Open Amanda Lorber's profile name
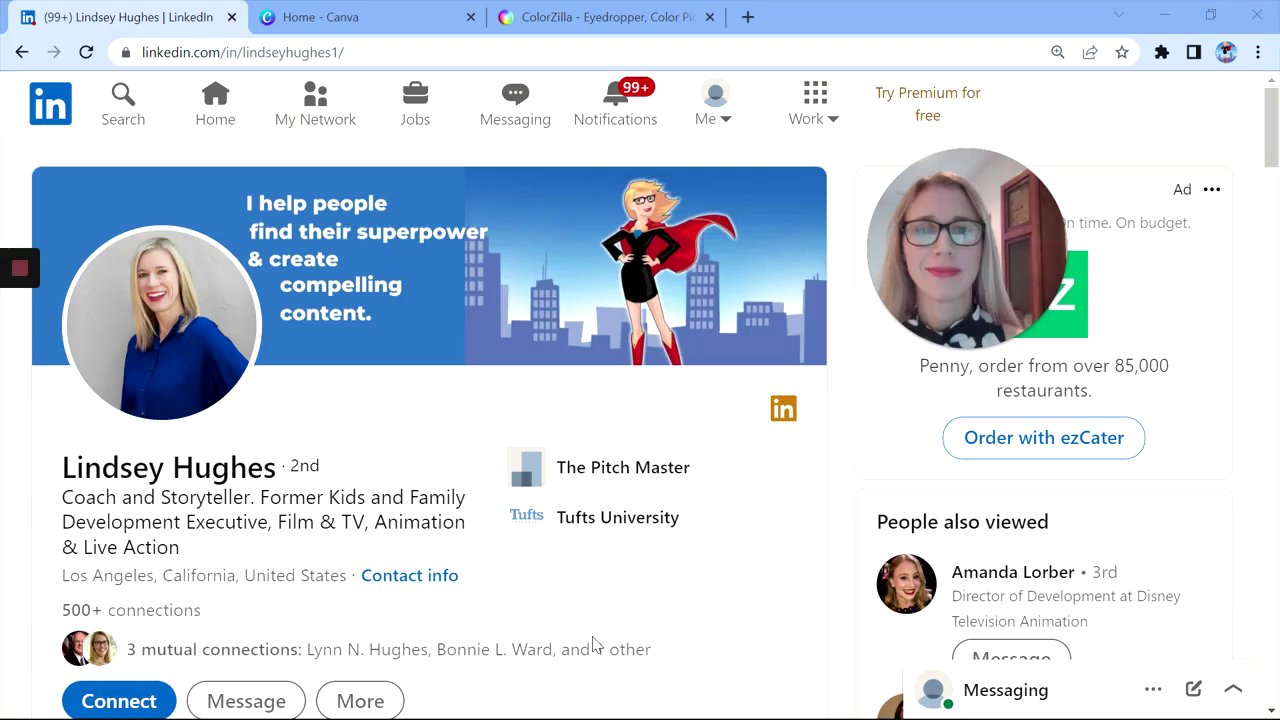 [1013, 572]
